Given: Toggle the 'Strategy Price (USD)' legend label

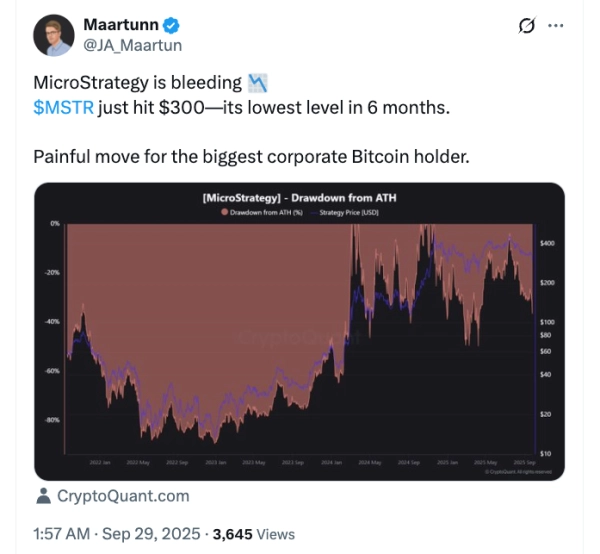Looking at the screenshot, I should point(346,214).
